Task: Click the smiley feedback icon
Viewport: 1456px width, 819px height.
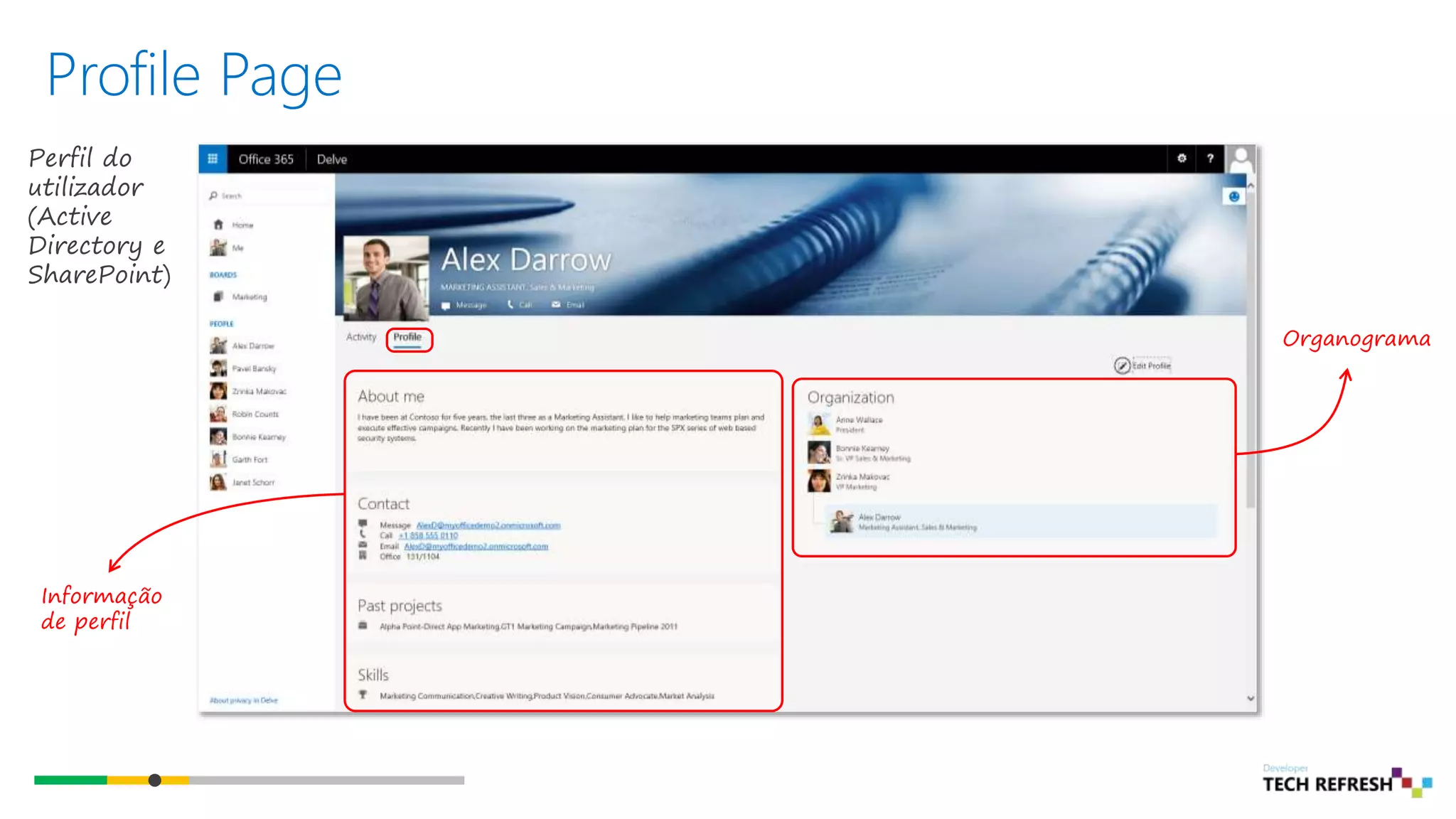Action: (1234, 197)
